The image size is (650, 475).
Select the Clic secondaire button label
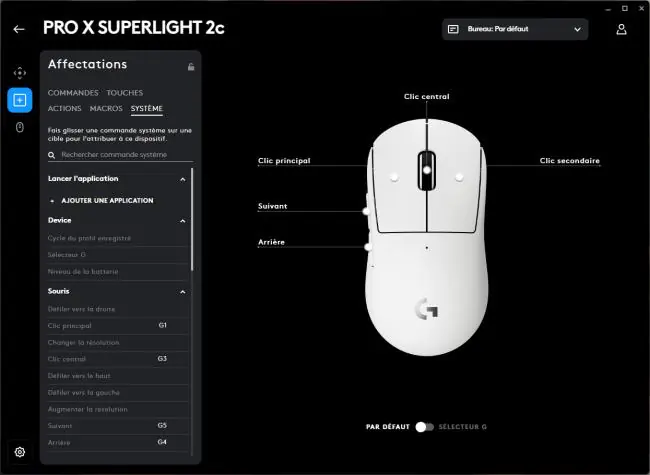pyautogui.click(x=570, y=160)
